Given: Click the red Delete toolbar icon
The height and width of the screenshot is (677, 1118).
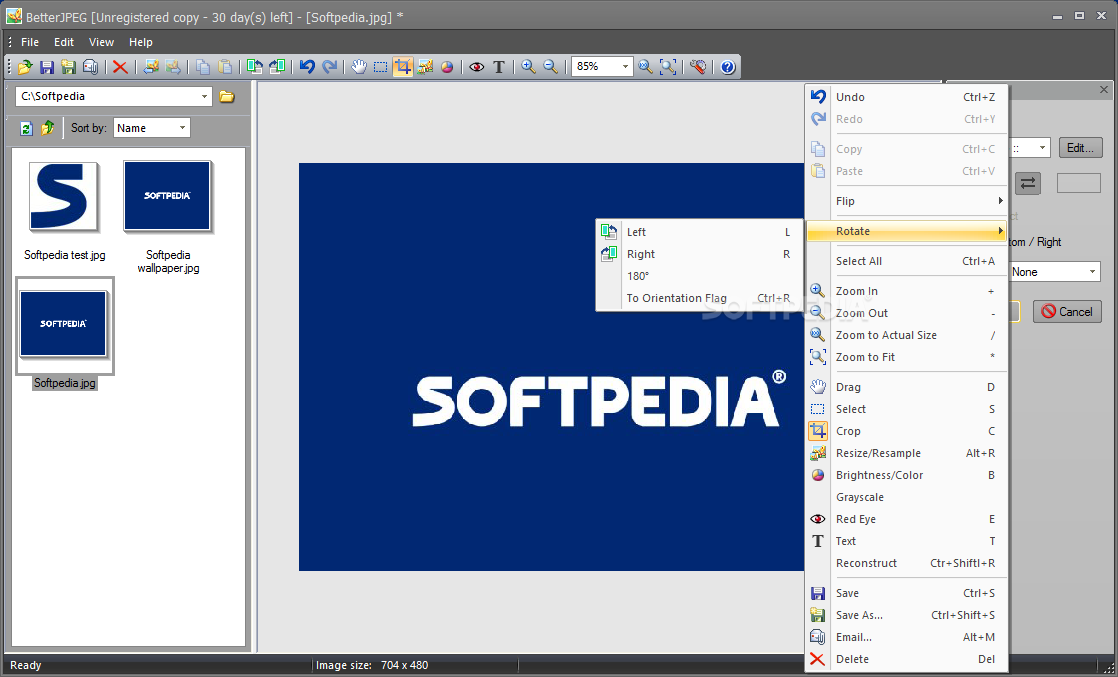Looking at the screenshot, I should [x=120, y=67].
